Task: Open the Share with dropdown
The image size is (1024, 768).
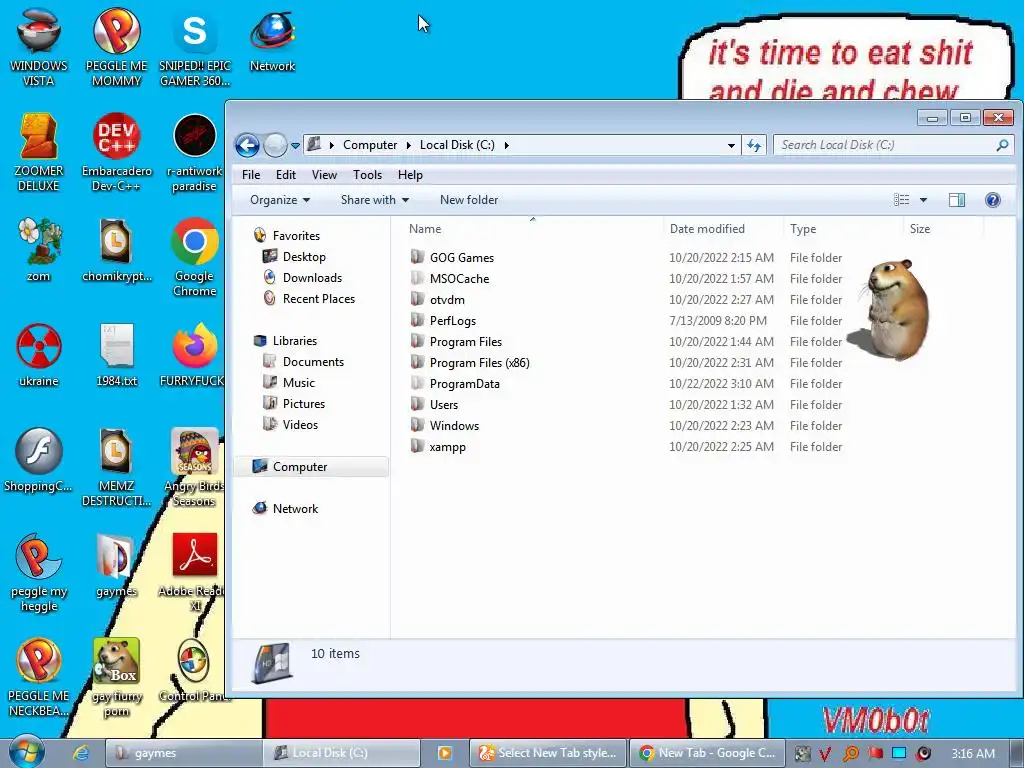Action: point(374,200)
